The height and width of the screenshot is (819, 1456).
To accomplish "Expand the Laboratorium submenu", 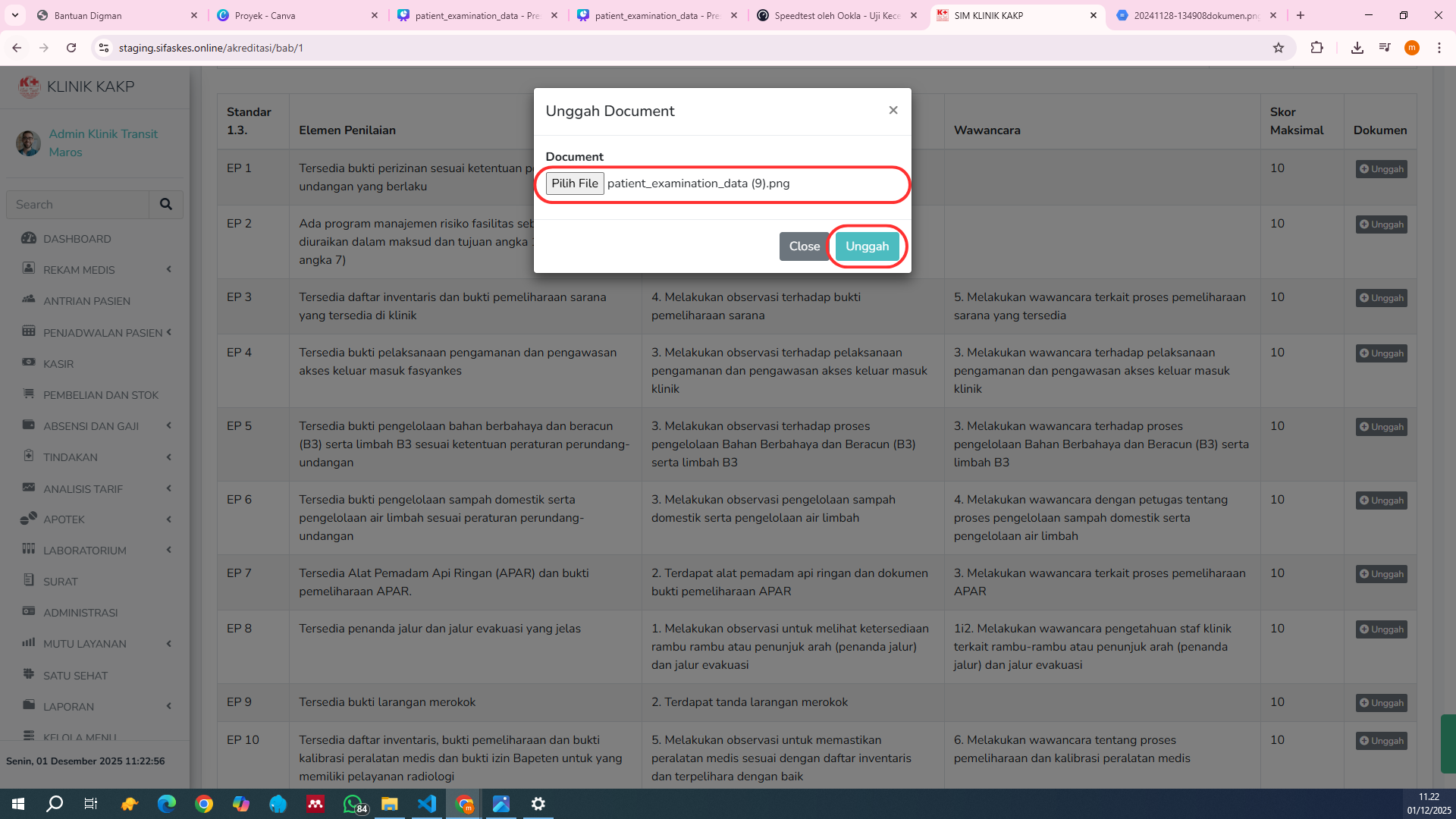I will 84,551.
